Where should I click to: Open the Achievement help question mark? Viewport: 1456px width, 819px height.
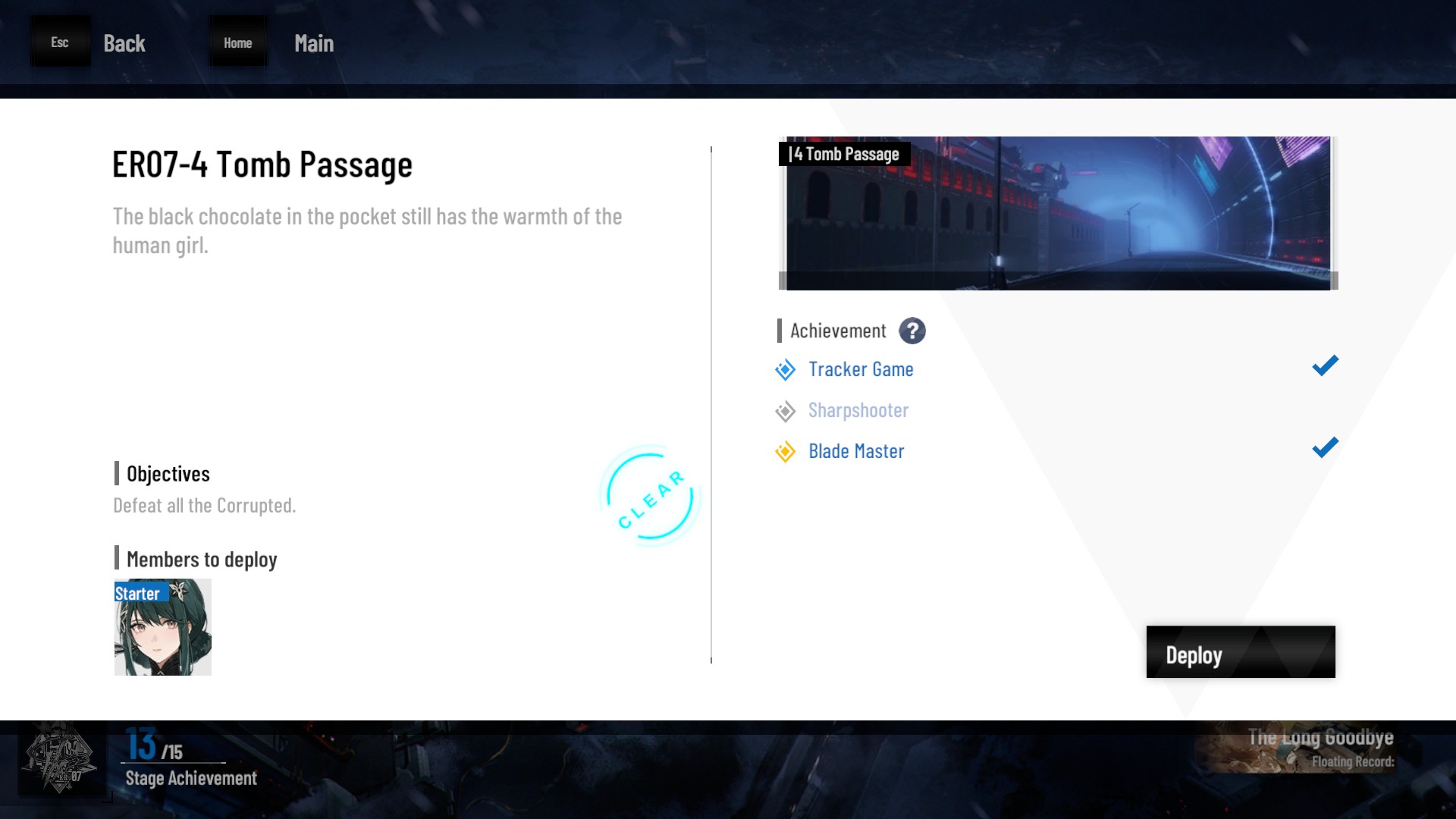pos(912,331)
